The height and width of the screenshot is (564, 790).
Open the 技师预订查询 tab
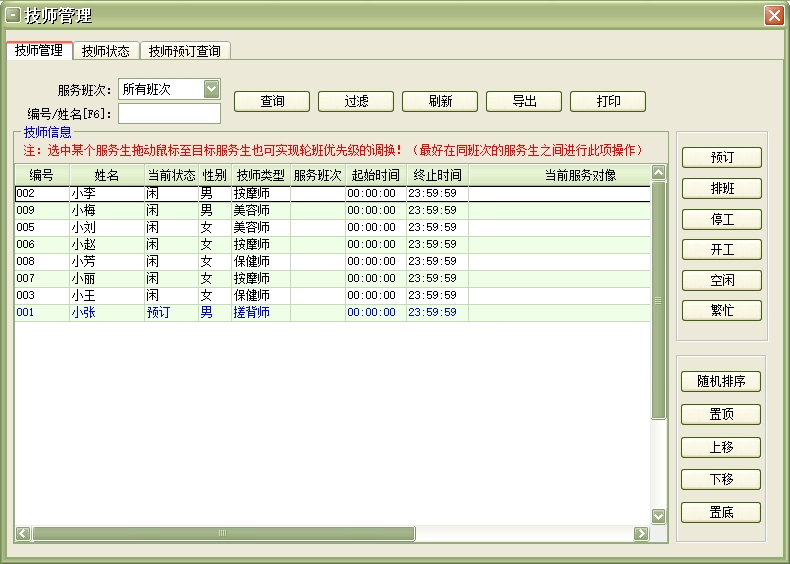tap(185, 51)
